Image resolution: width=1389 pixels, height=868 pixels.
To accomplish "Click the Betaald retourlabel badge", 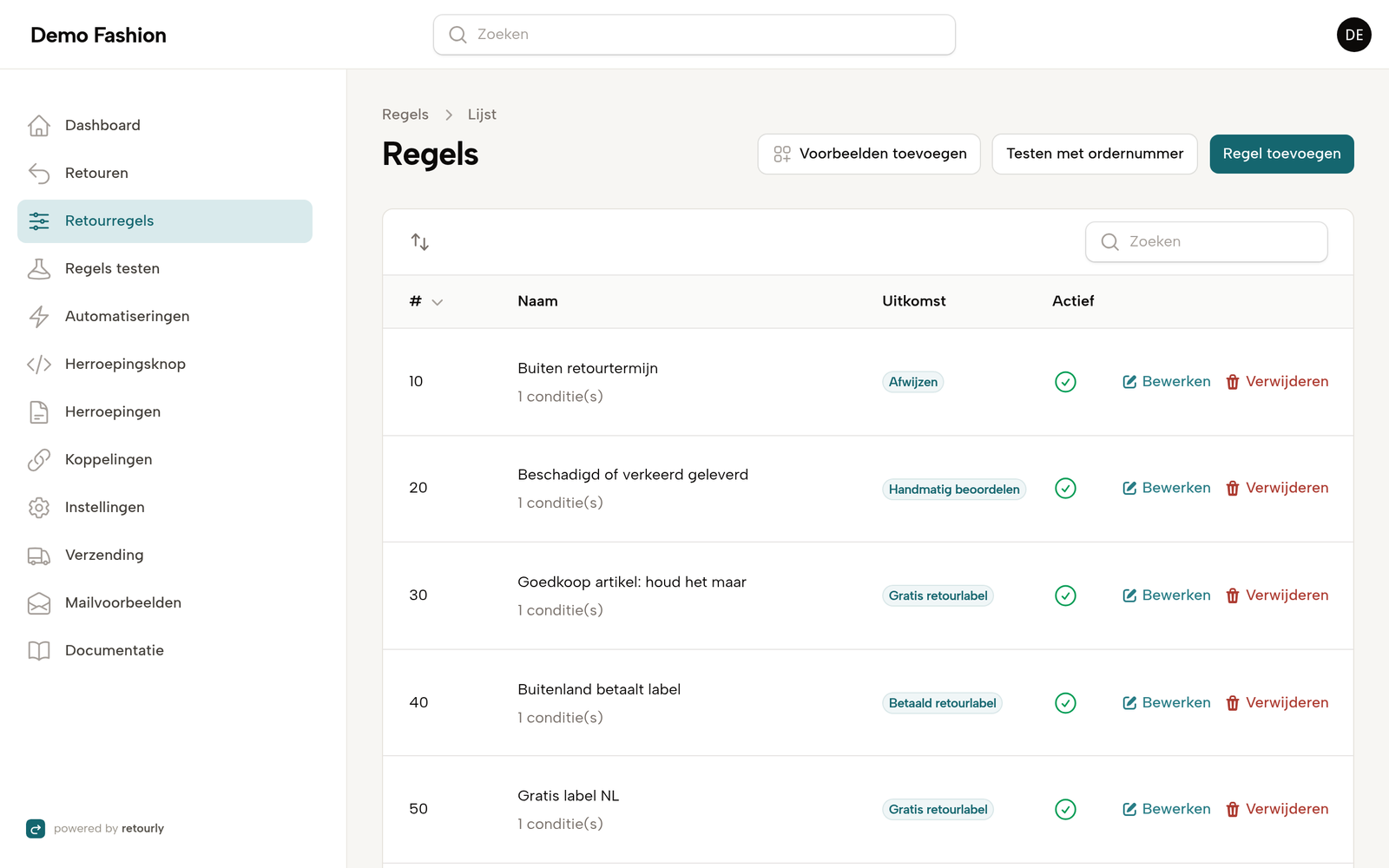I will tap(942, 703).
